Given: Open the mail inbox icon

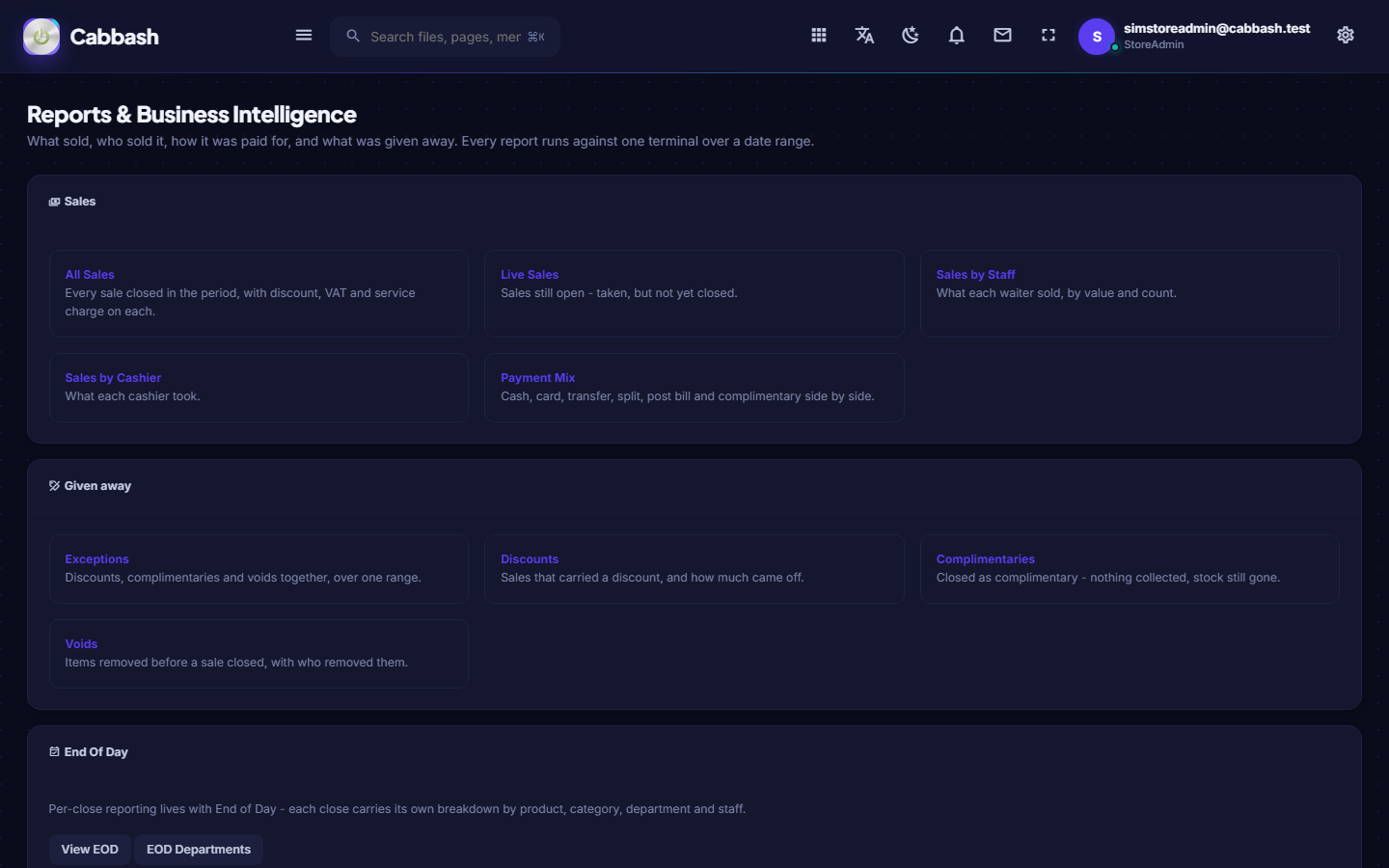Looking at the screenshot, I should (x=1003, y=36).
